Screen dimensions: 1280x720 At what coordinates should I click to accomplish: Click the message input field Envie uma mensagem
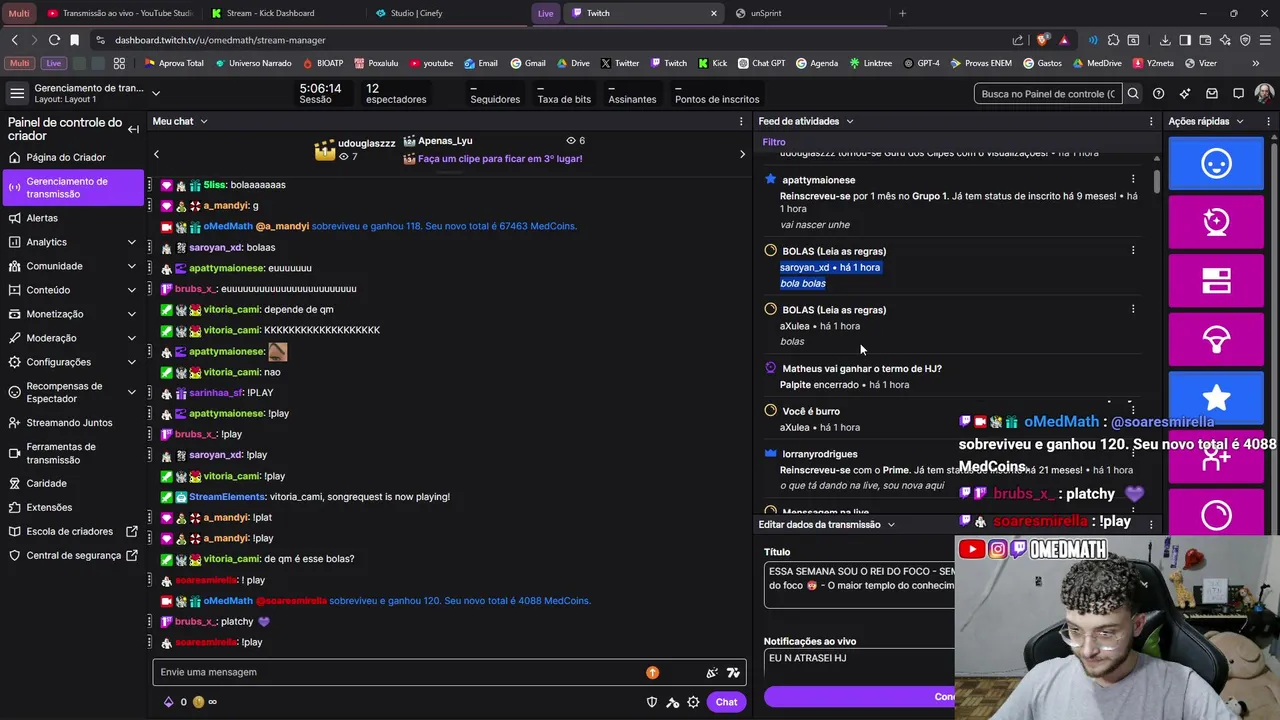pyautogui.click(x=400, y=672)
